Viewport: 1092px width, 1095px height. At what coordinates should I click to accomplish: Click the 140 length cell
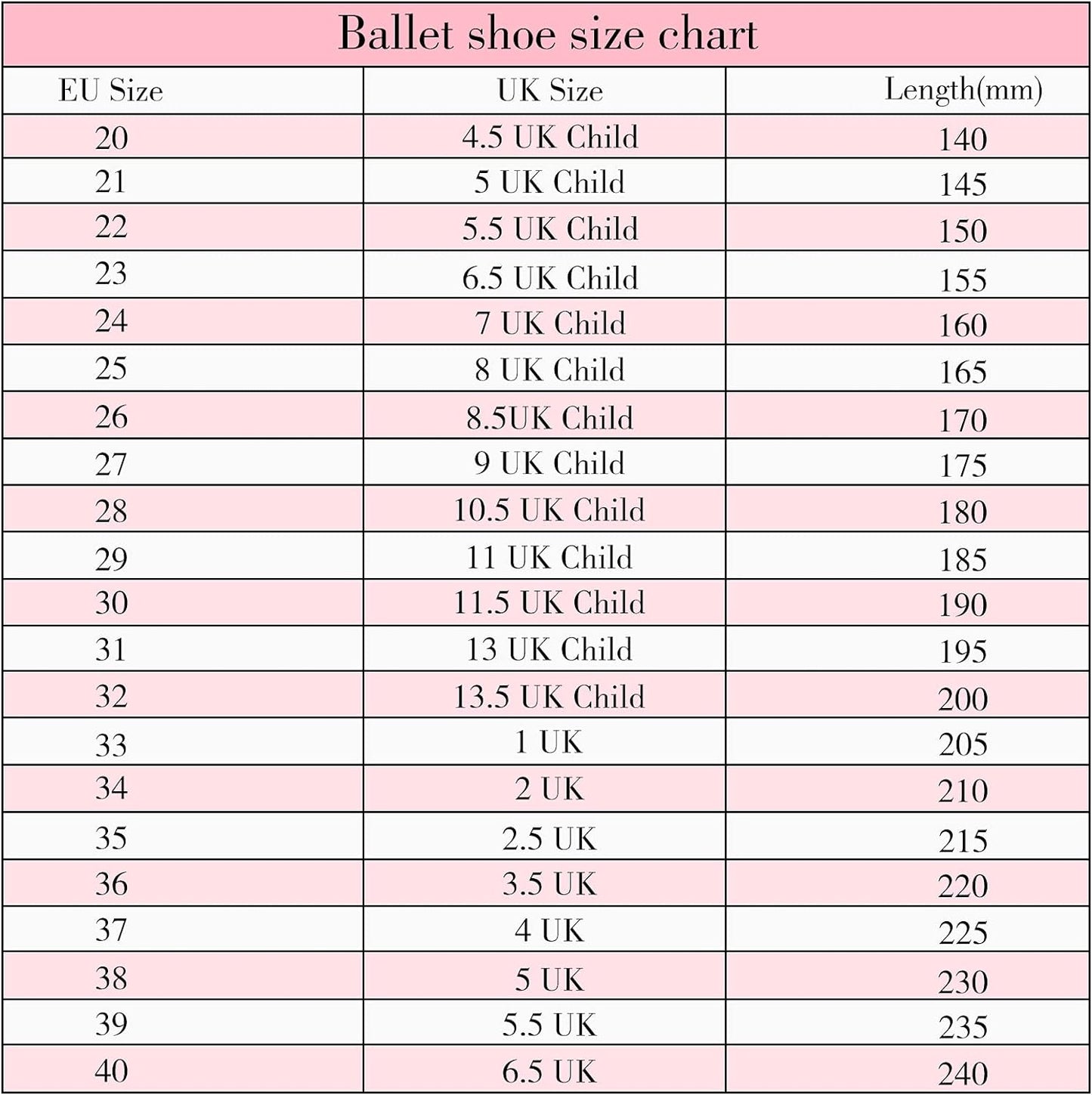[962, 139]
